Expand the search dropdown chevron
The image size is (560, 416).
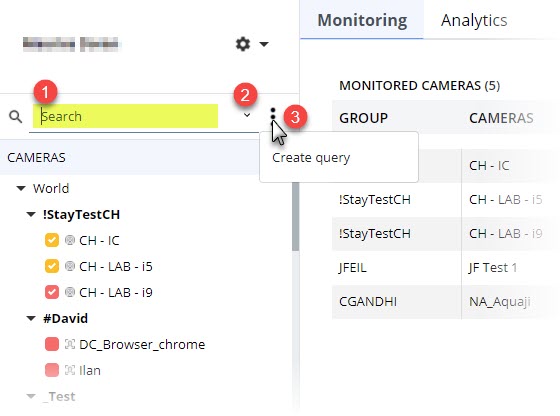coord(246,115)
